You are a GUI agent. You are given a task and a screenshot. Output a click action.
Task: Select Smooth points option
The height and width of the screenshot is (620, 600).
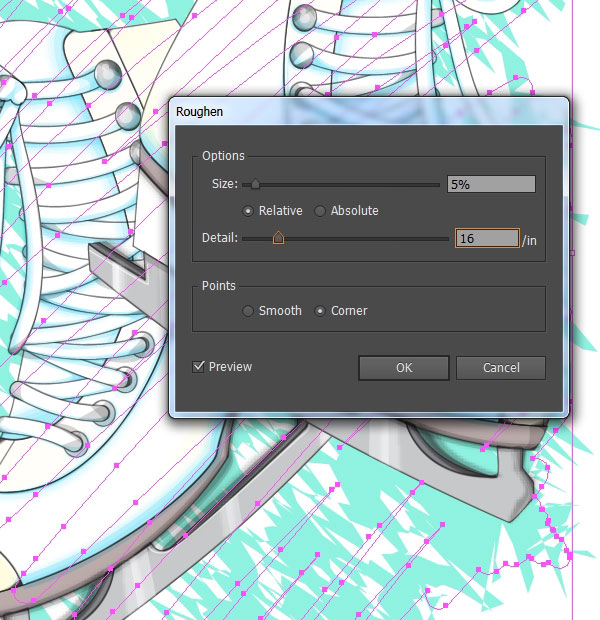pos(248,311)
